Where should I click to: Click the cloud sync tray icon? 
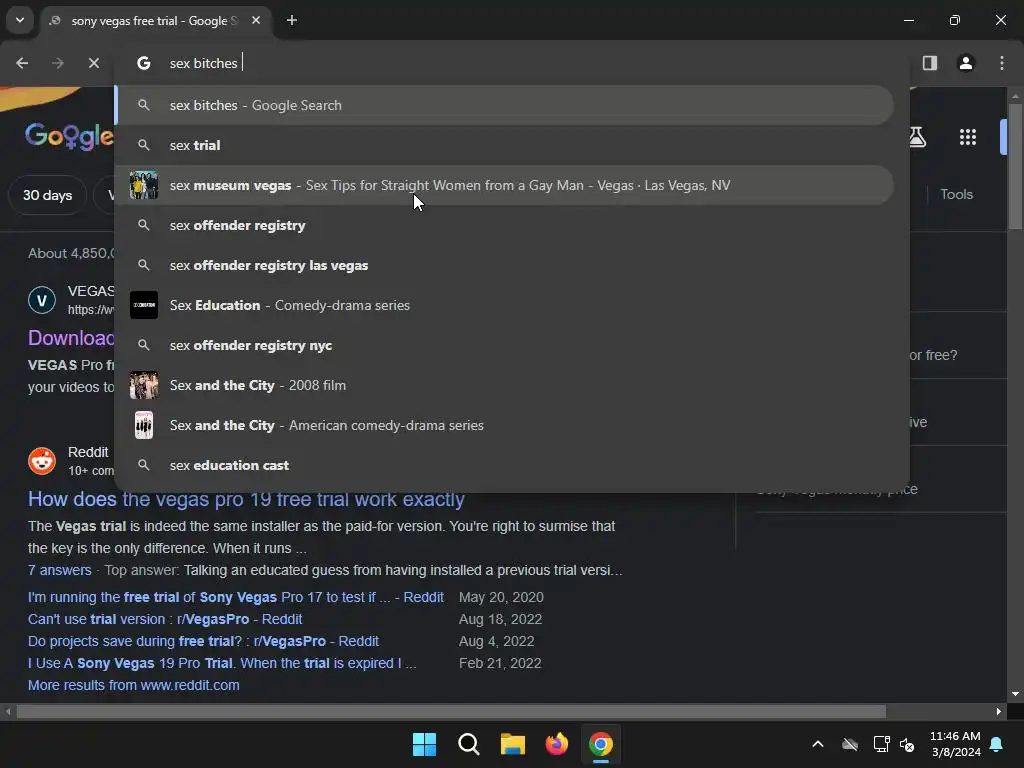(850, 744)
